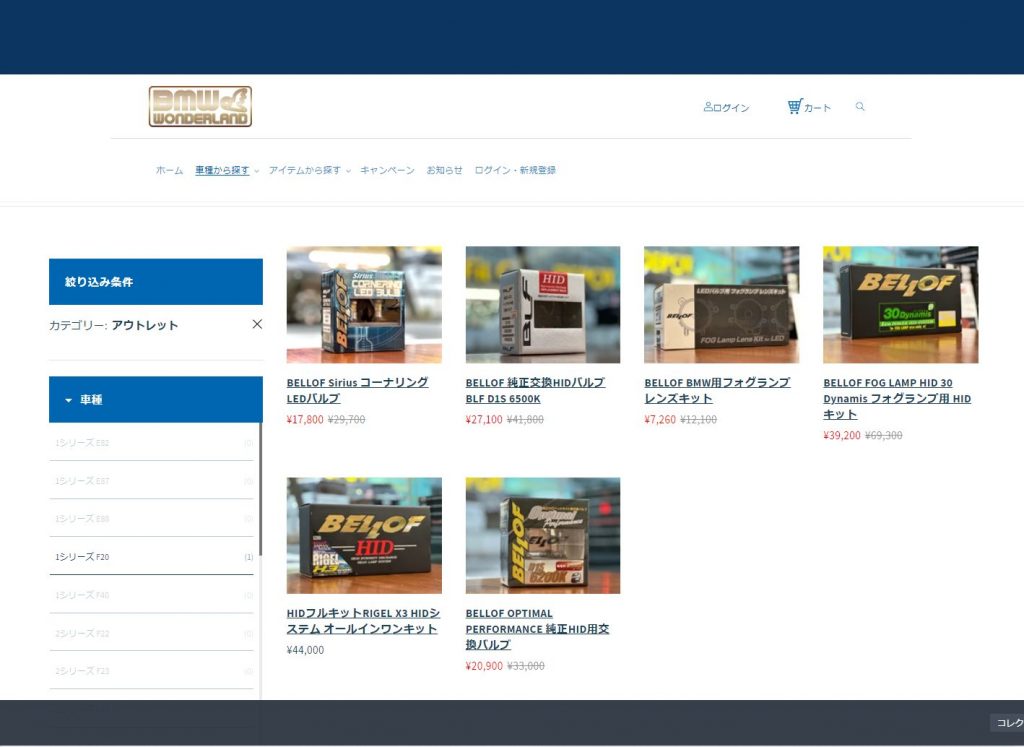1024x747 pixels.
Task: Click the sale price ¥27,100
Action: [484, 419]
